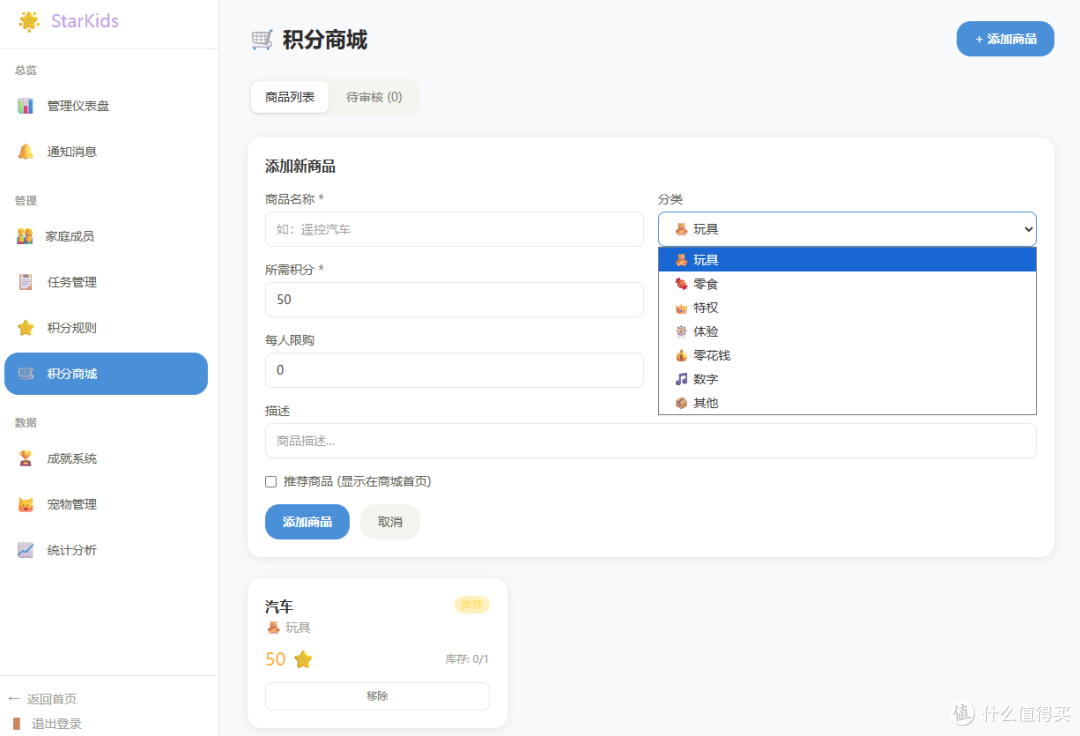The width and height of the screenshot is (1080, 736).
Task: Focus the 商品名称 input field
Action: (454, 229)
